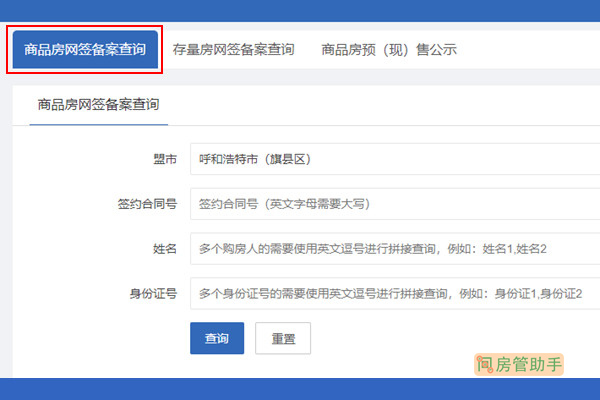Open the 盟市 dropdown showing 呼和浩特市
Screen dimensions: 600x400
395,159
